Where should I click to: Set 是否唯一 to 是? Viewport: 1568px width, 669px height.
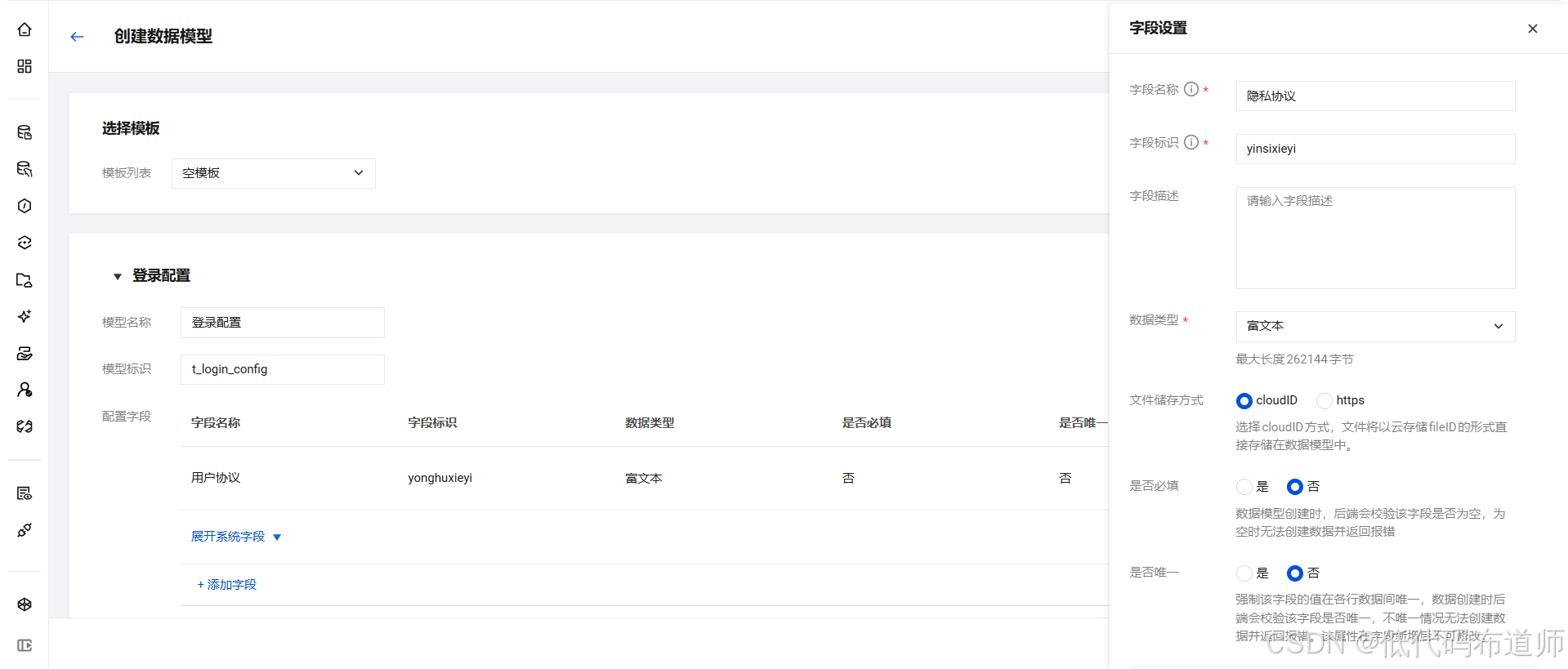click(x=1244, y=573)
